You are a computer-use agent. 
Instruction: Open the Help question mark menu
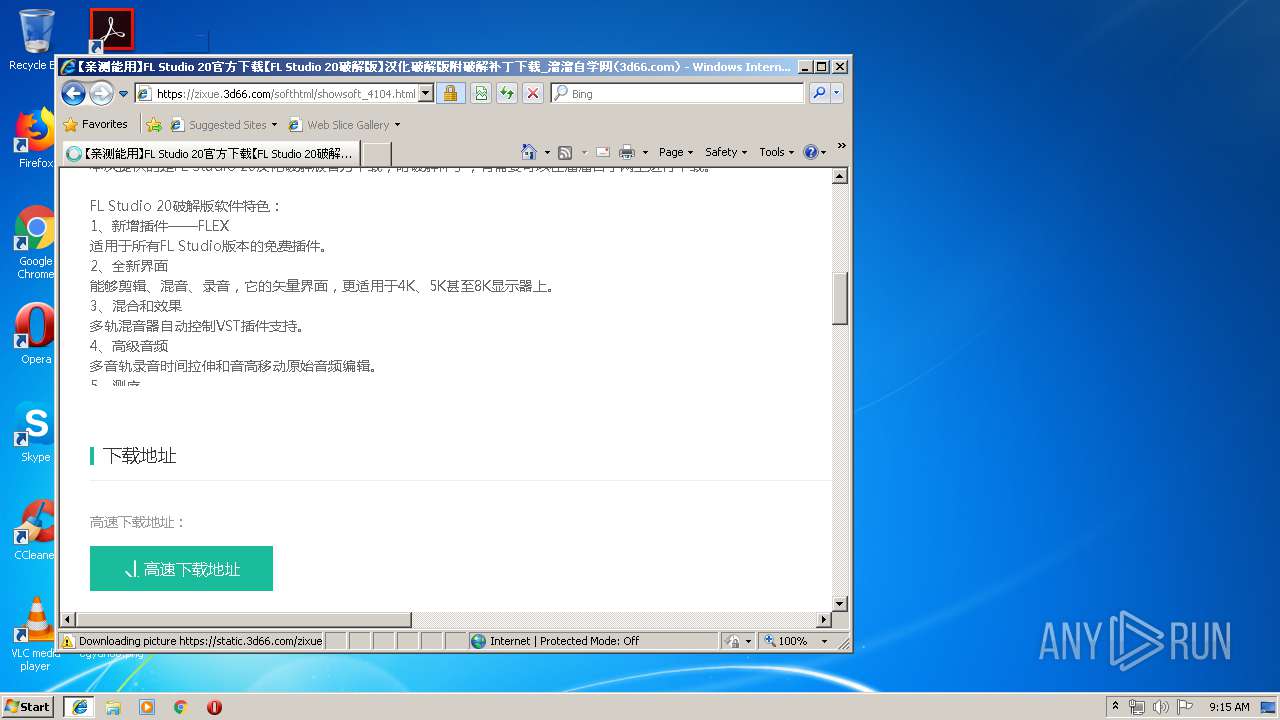point(814,152)
